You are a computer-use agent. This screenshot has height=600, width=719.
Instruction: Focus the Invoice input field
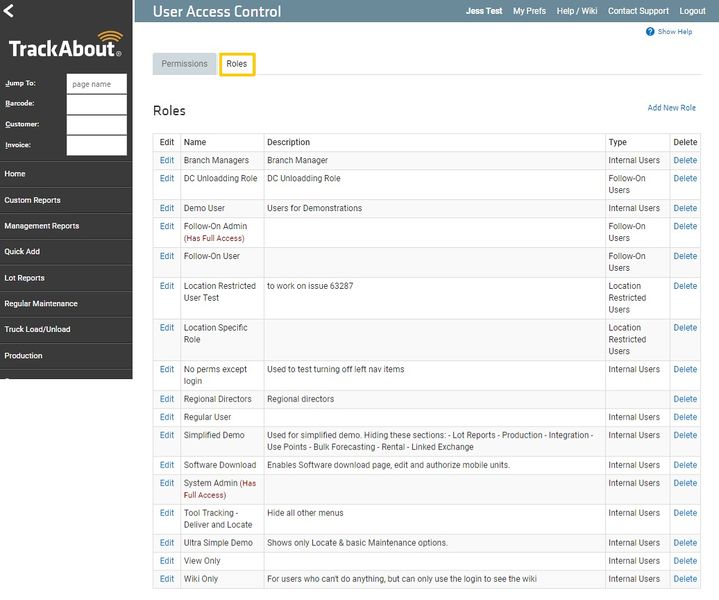coord(97,145)
